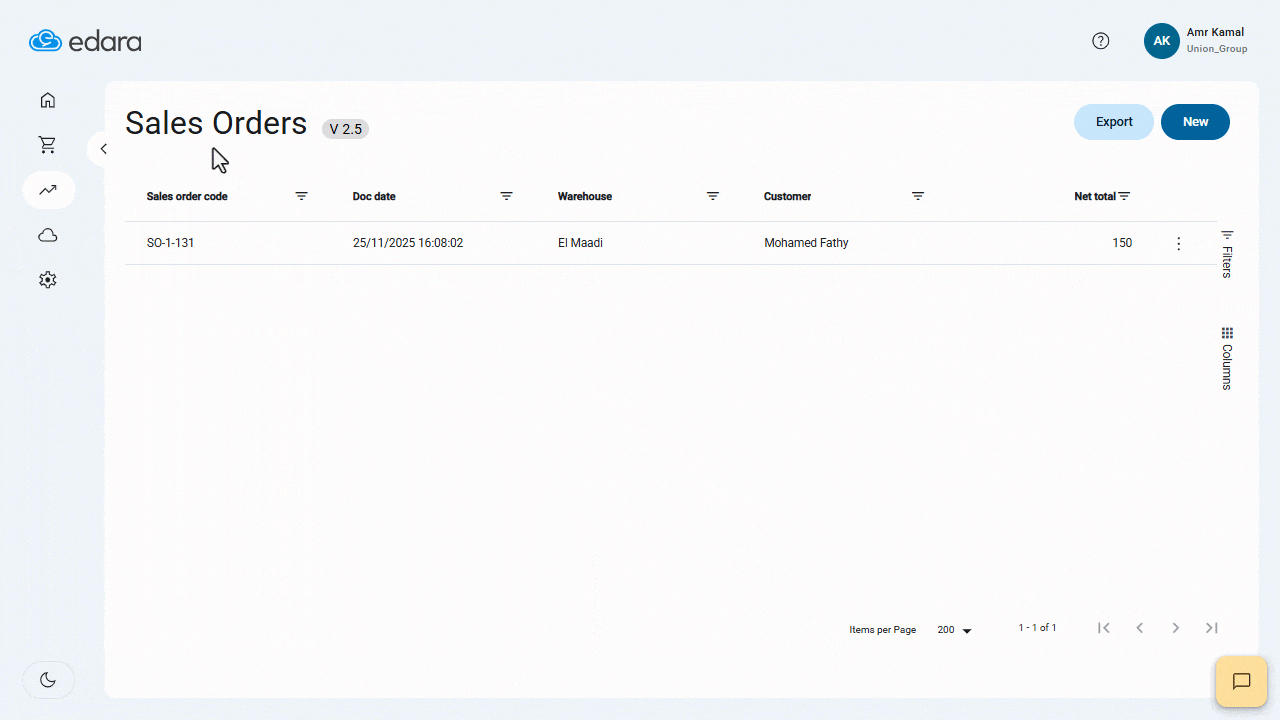This screenshot has height=720, width=1280.
Task: Open the Home page from sidebar
Action: [48, 100]
